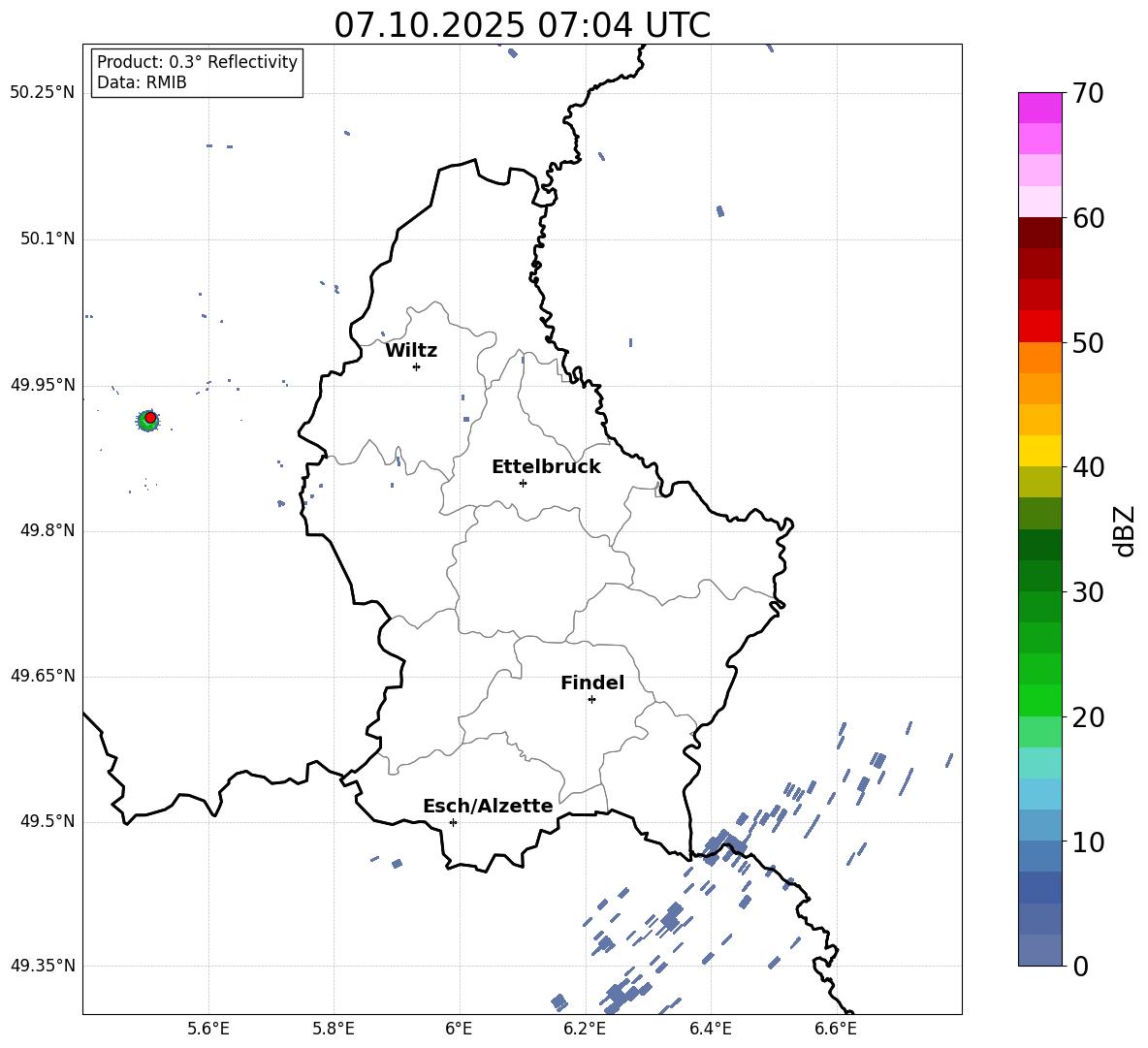This screenshot has height=1048, width=1148.
Task: Click the 5.6°E longitude label
Action: click(208, 1029)
